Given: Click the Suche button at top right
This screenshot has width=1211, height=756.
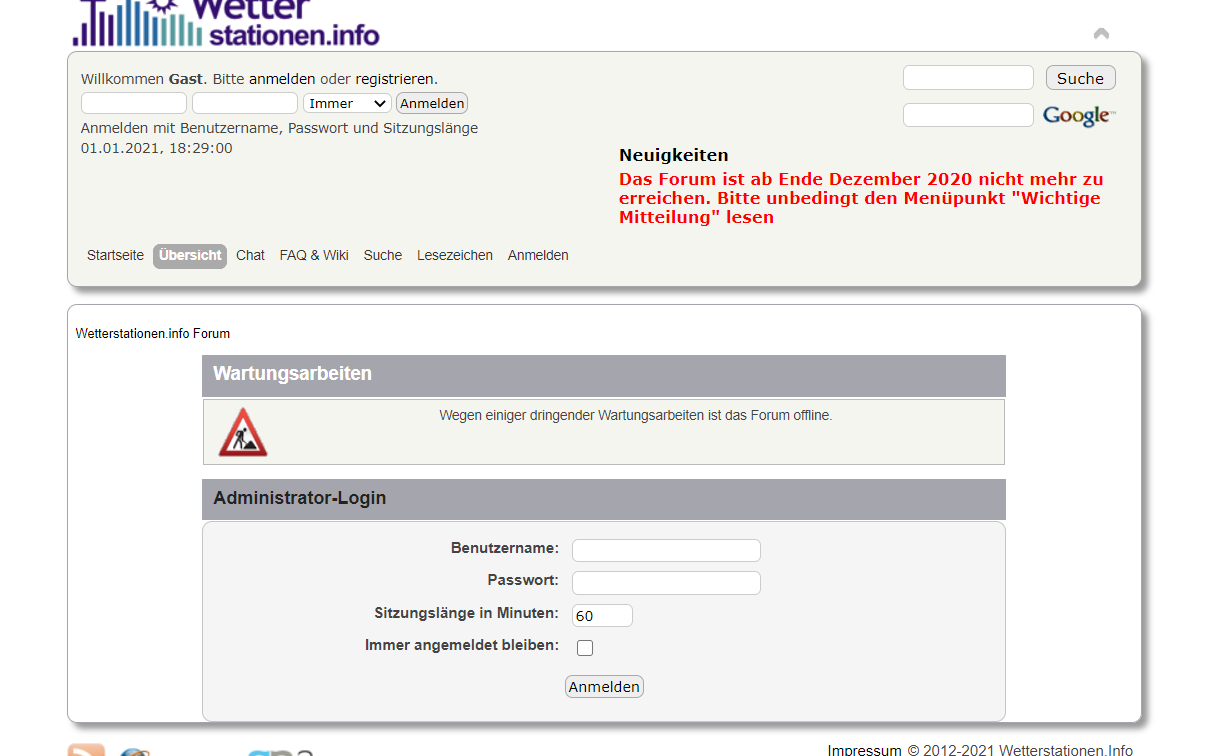Looking at the screenshot, I should pos(1080,78).
